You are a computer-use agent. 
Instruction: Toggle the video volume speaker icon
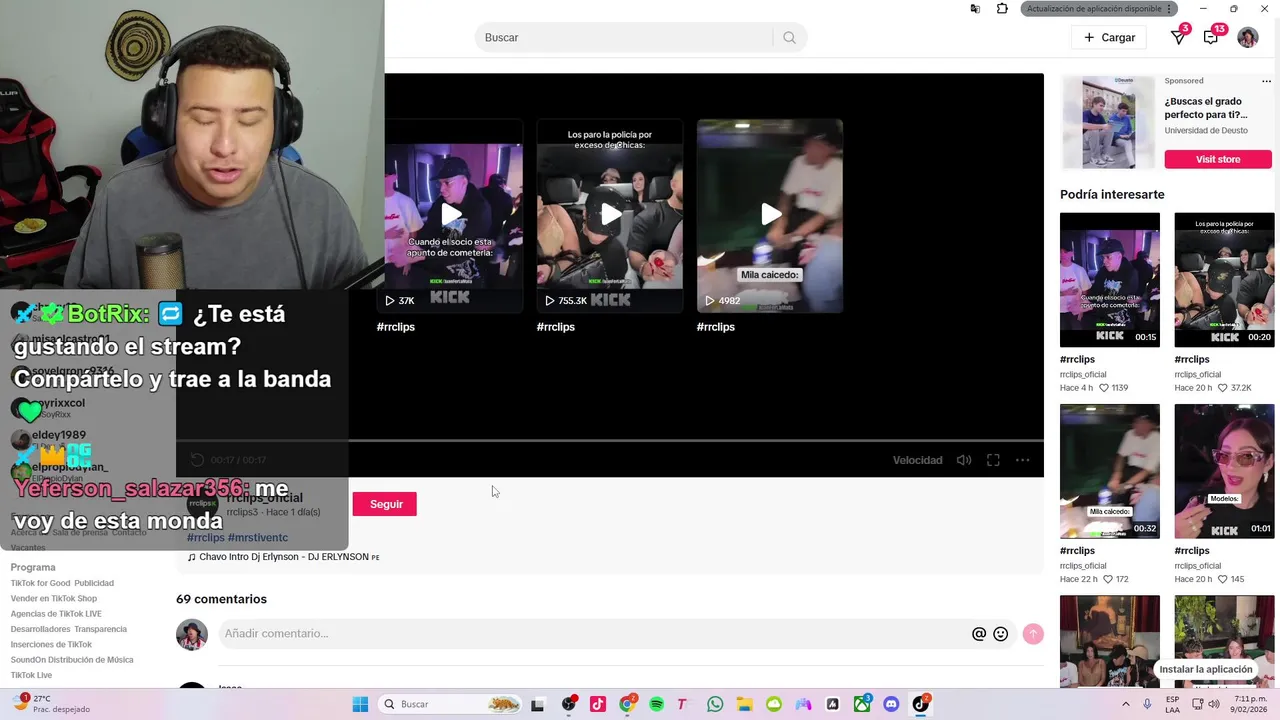[x=963, y=460]
